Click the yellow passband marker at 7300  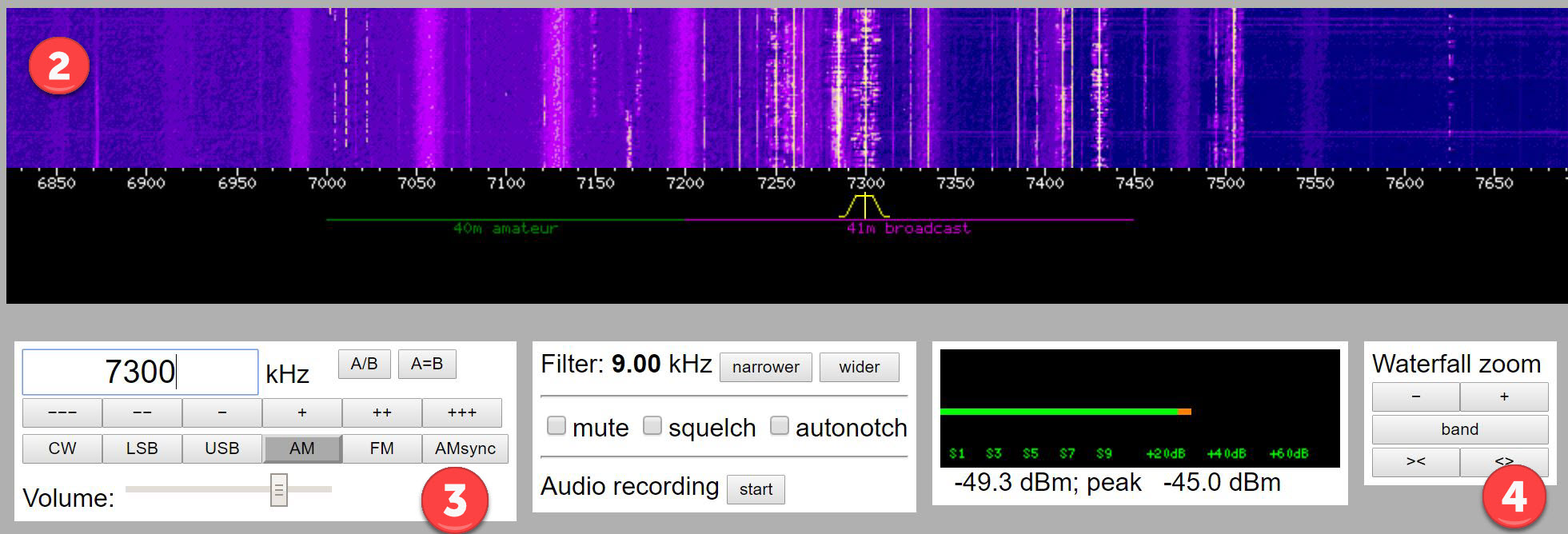(x=864, y=205)
